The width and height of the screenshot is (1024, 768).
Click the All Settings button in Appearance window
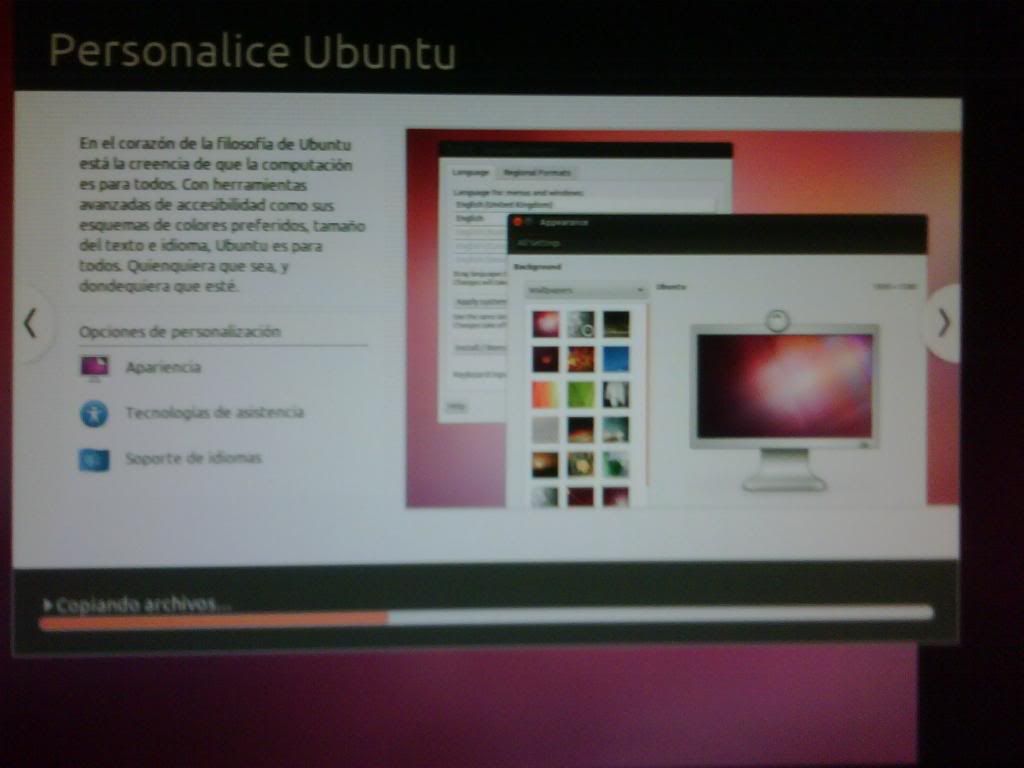point(539,244)
